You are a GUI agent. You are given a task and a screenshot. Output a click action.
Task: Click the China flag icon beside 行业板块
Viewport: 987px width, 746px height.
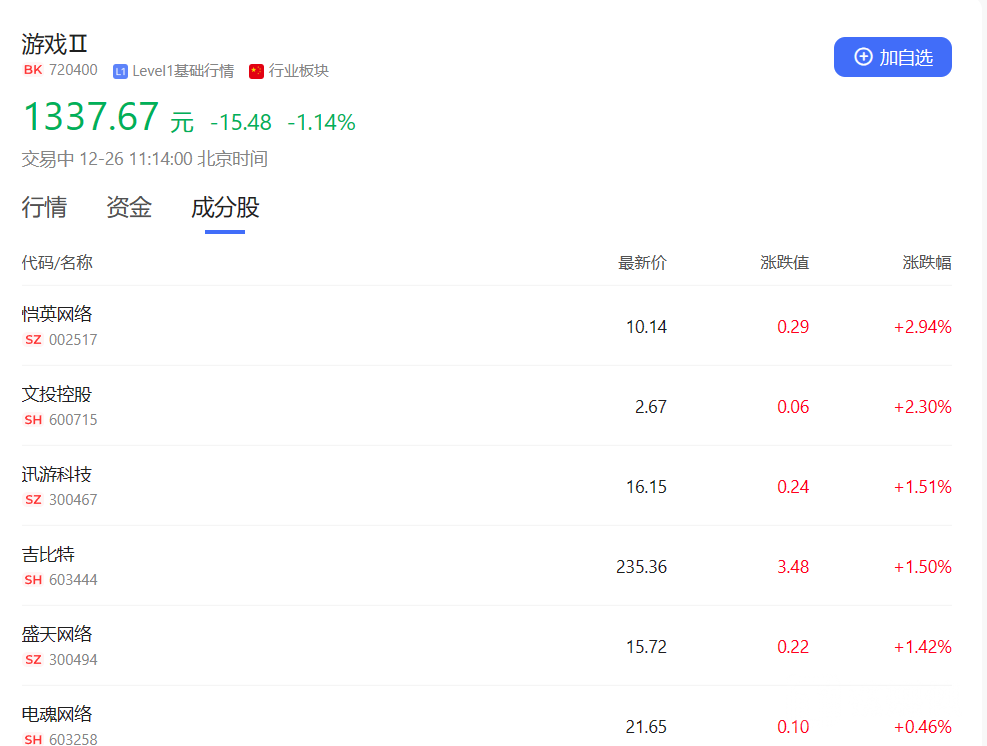(x=256, y=71)
